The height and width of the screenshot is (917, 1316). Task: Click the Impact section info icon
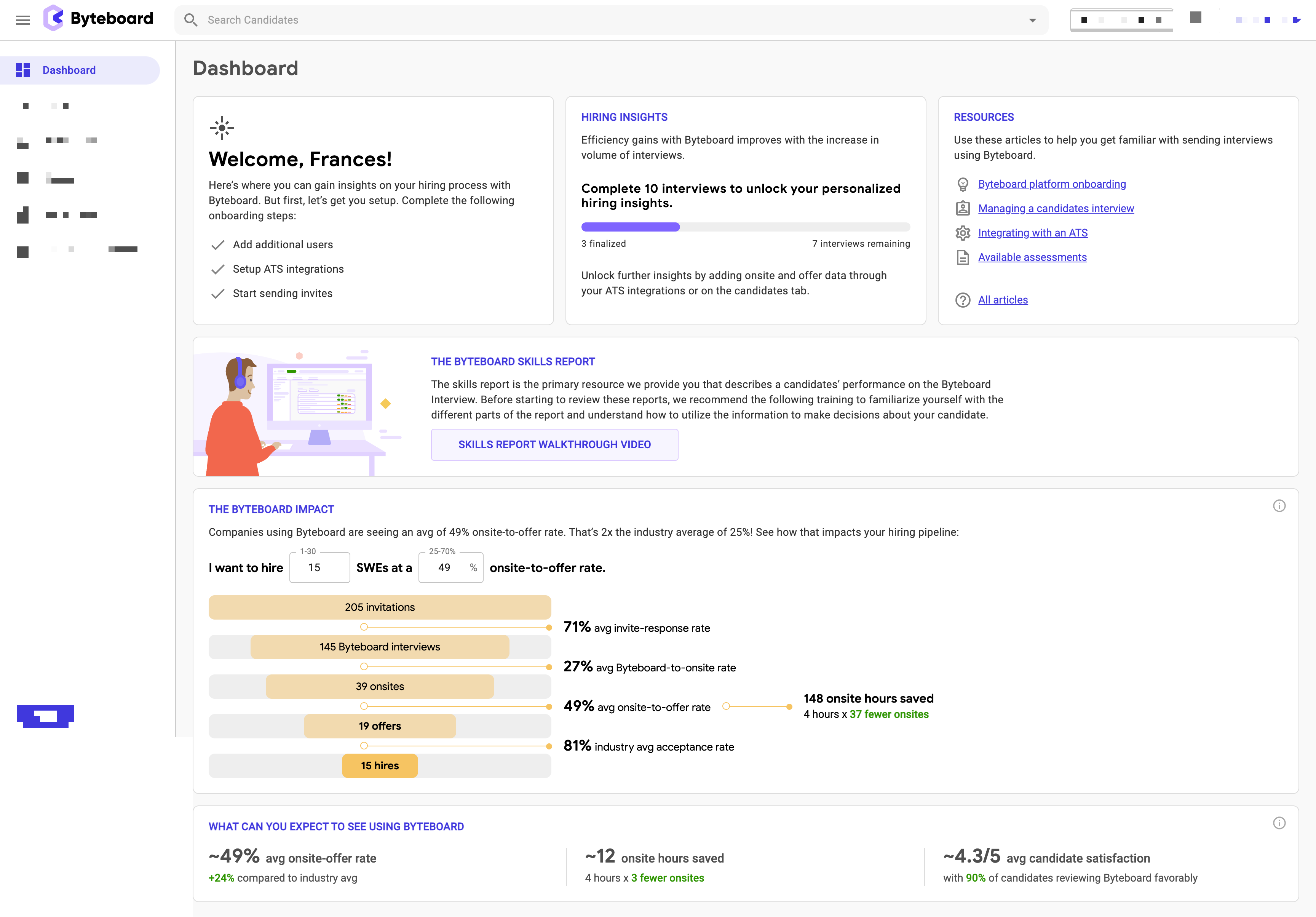(1279, 506)
